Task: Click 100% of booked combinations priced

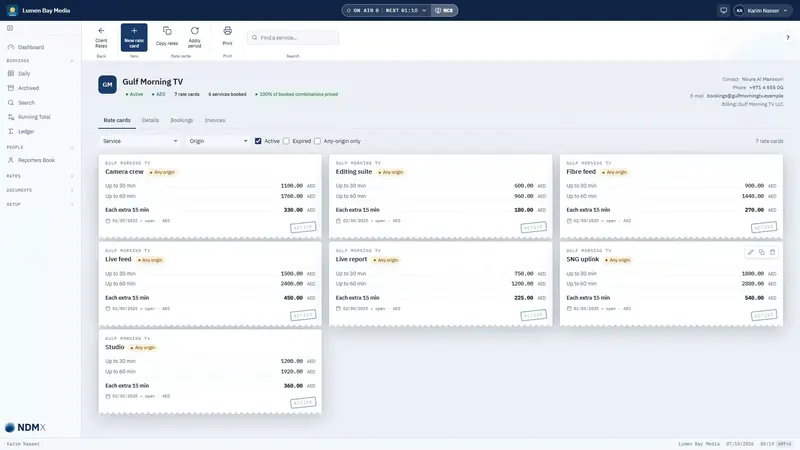Action: 296,94
